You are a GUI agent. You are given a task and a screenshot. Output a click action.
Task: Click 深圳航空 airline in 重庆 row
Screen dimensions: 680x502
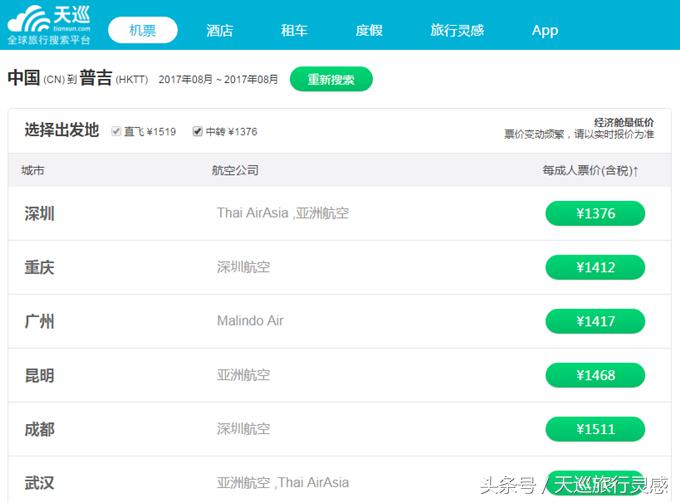click(243, 267)
